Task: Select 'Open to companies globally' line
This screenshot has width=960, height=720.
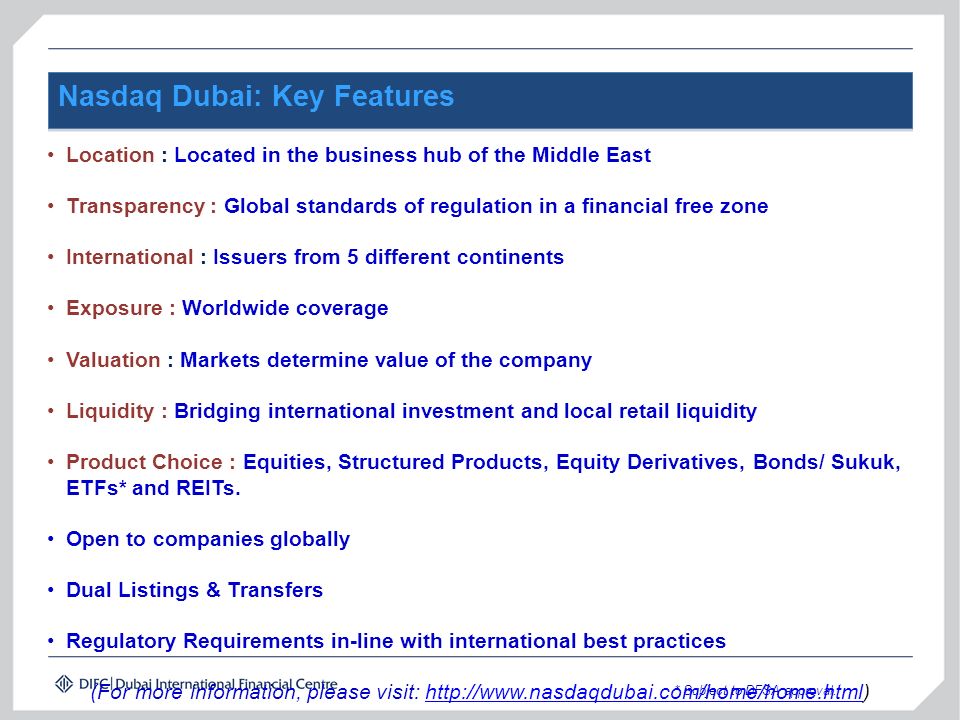Action: click(208, 539)
